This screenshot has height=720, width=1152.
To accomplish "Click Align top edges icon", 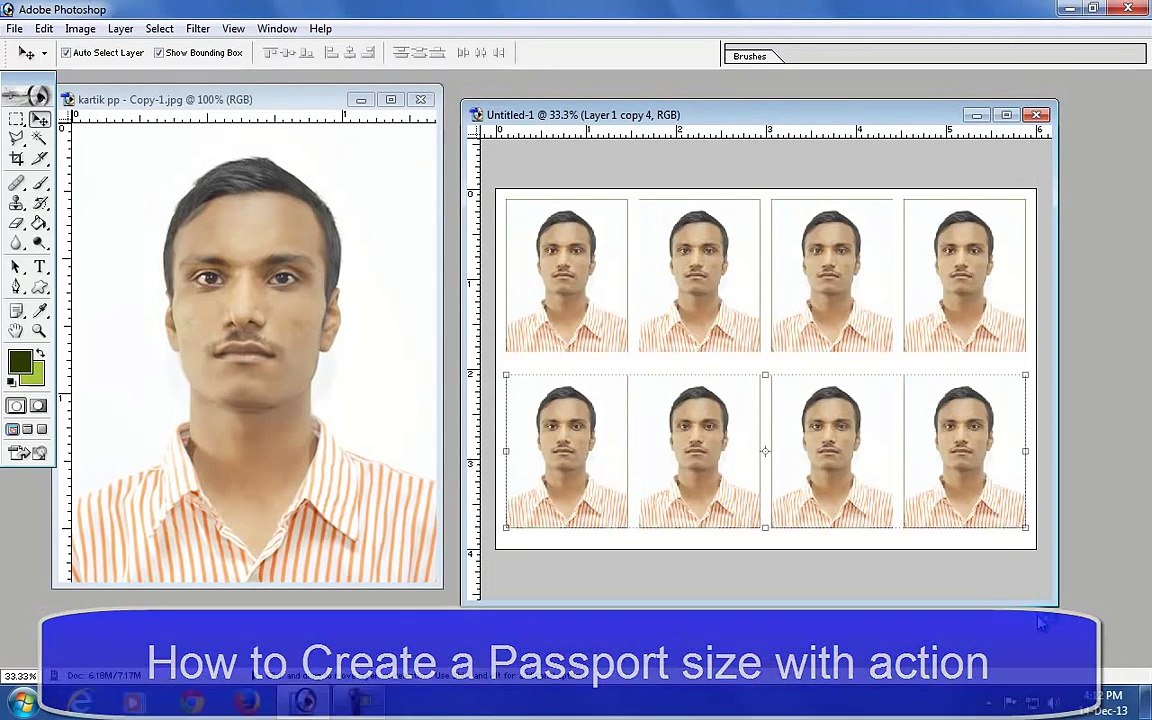I will tap(271, 53).
